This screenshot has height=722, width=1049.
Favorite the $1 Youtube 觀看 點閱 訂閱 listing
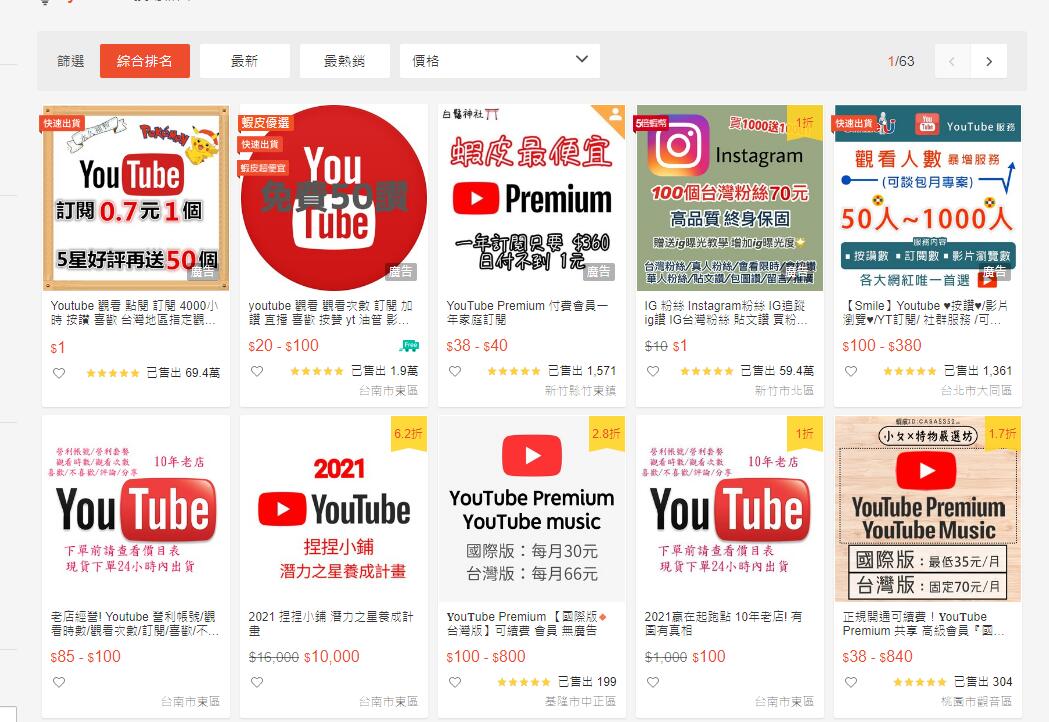pyautogui.click(x=59, y=373)
